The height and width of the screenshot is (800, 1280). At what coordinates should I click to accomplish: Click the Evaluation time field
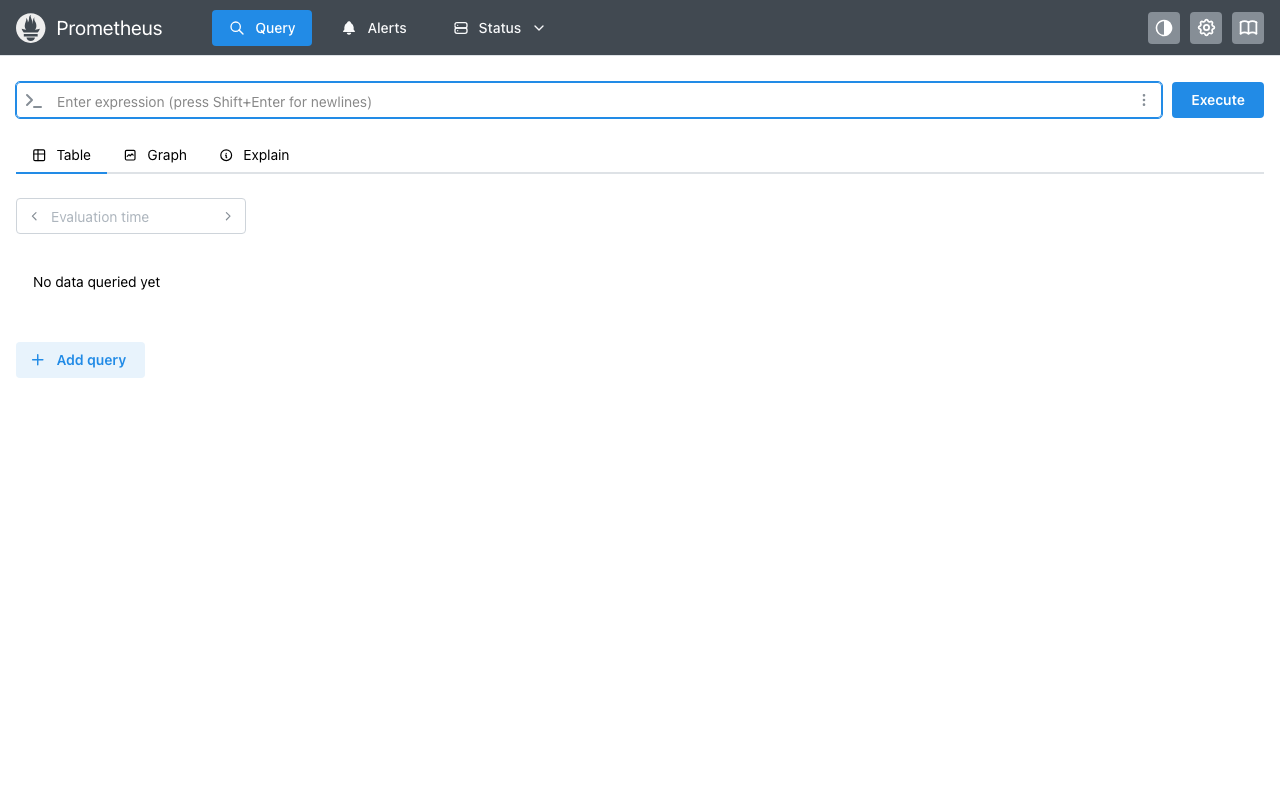(x=131, y=216)
